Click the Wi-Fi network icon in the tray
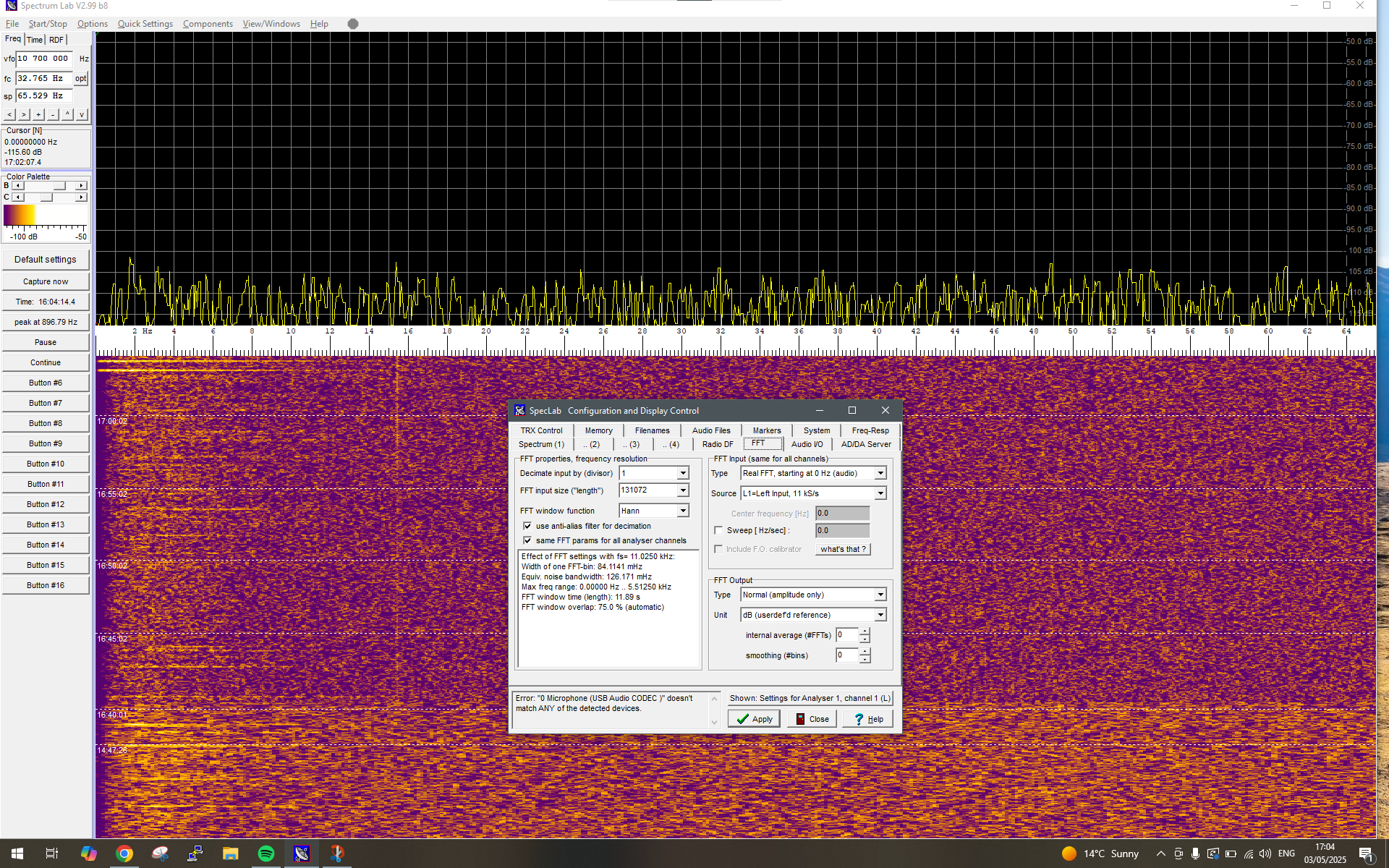 point(1249,854)
